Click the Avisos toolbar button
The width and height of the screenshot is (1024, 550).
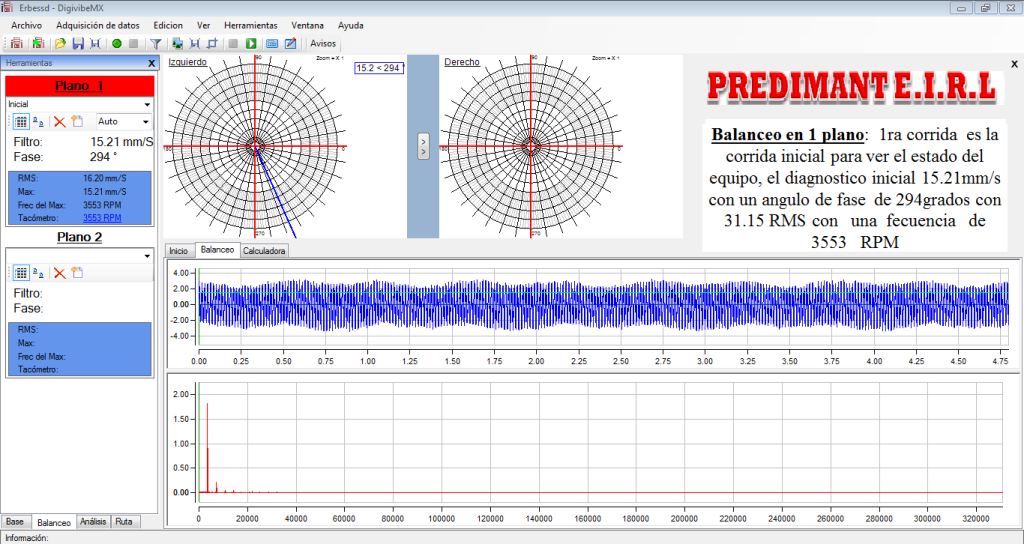[x=323, y=44]
